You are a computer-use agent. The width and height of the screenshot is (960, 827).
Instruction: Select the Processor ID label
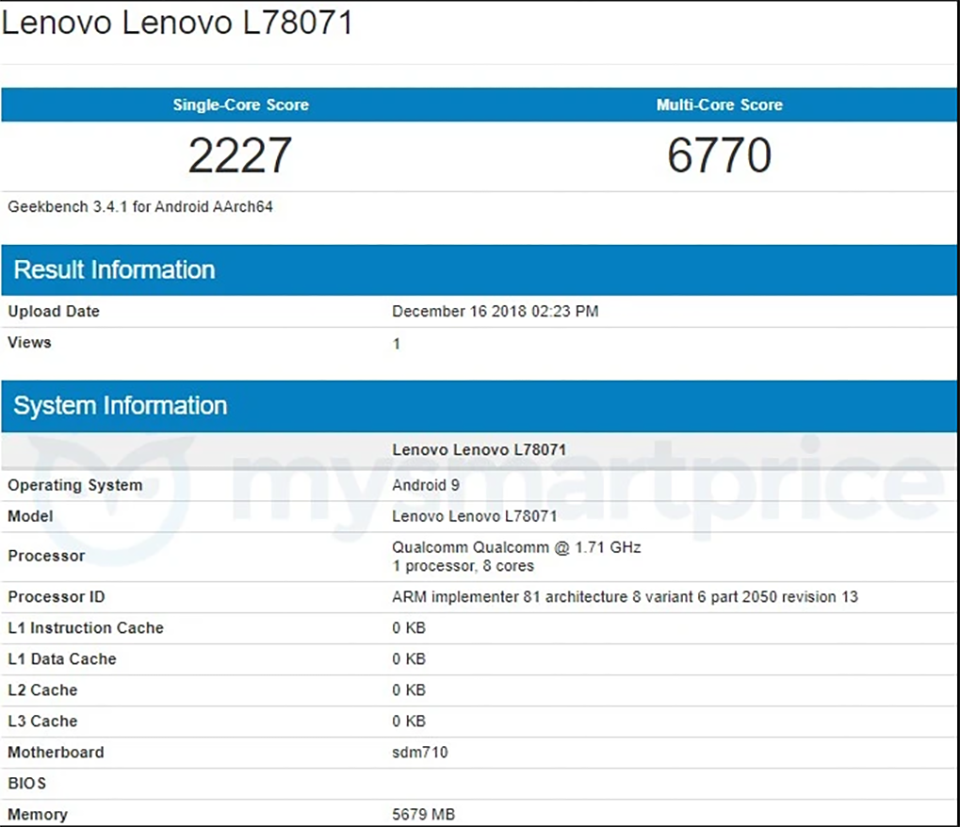(56, 597)
